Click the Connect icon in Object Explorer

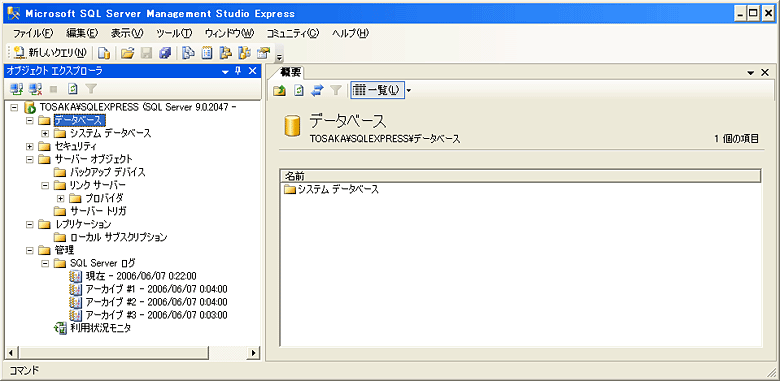click(17, 89)
